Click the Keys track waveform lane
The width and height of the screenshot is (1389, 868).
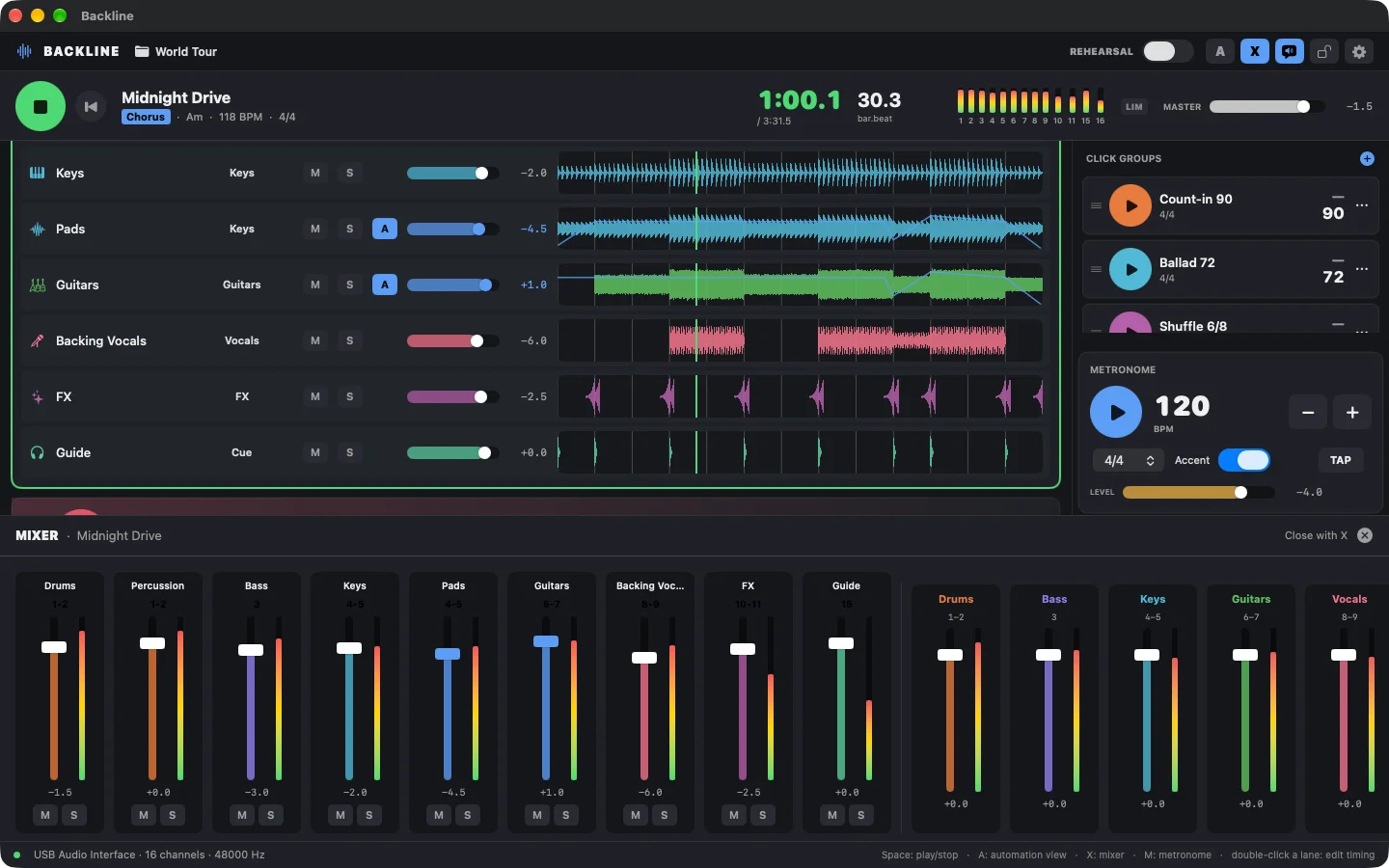(x=800, y=173)
